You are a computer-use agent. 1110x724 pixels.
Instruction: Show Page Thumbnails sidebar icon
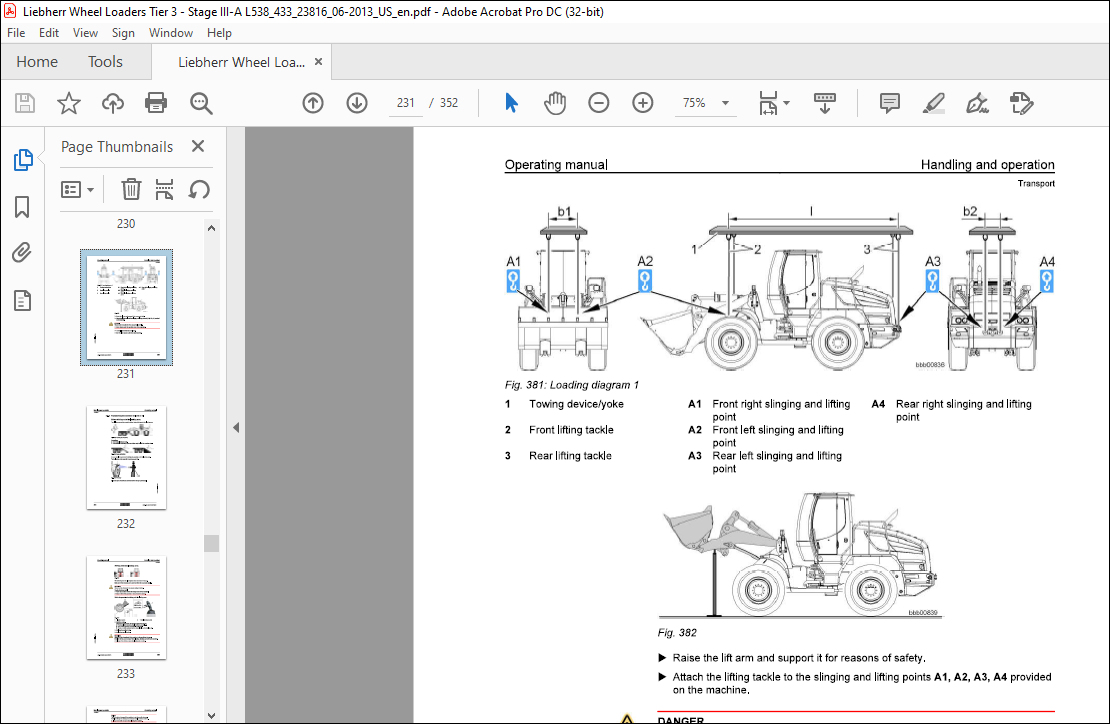(23, 160)
